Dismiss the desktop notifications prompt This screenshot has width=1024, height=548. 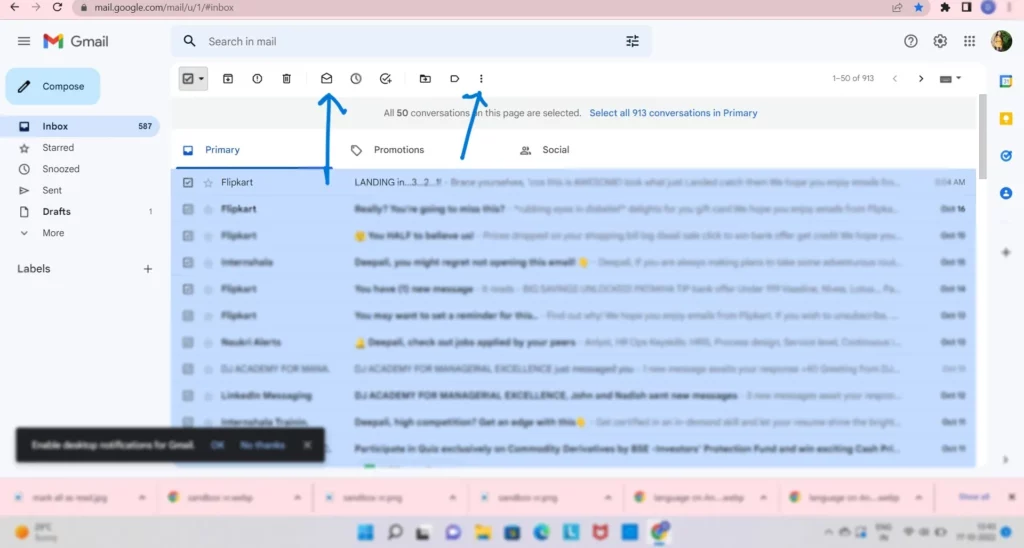307,445
